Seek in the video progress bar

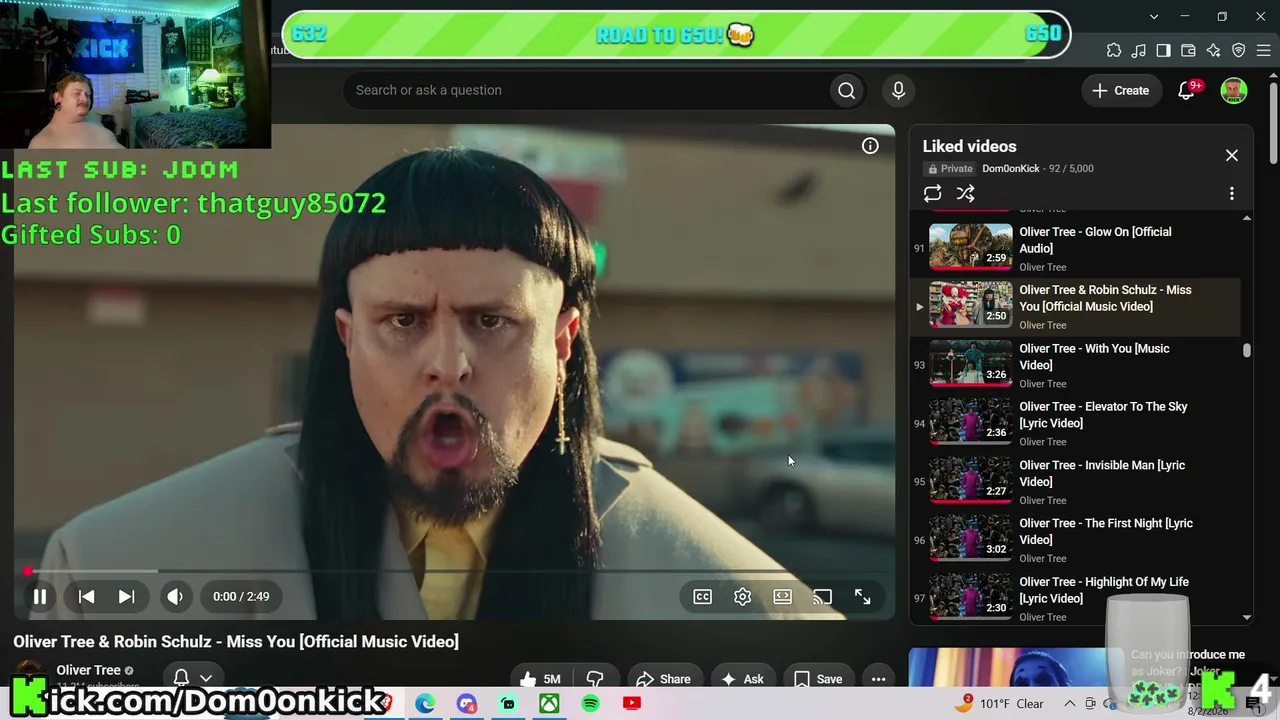454,571
